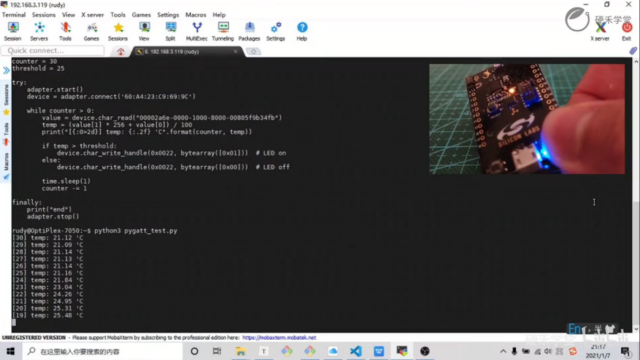Open the Terminal menu
The width and height of the screenshot is (640, 360).
(x=14, y=15)
